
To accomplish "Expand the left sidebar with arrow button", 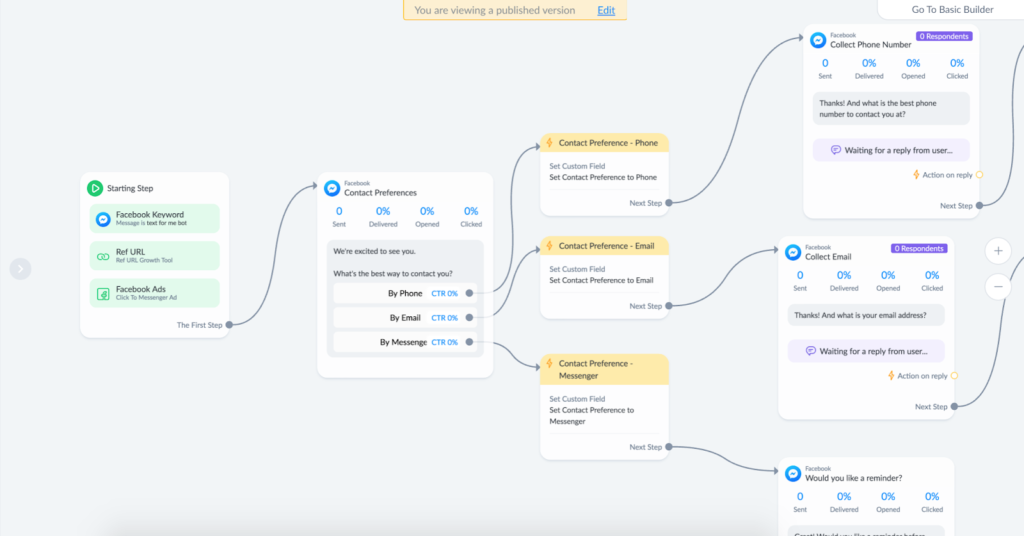I will pyautogui.click(x=21, y=268).
